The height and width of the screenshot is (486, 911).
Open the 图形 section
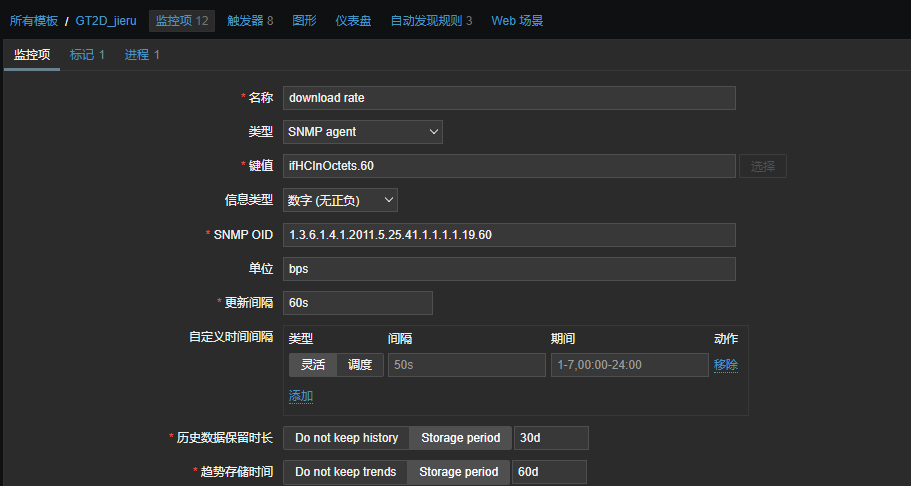306,20
